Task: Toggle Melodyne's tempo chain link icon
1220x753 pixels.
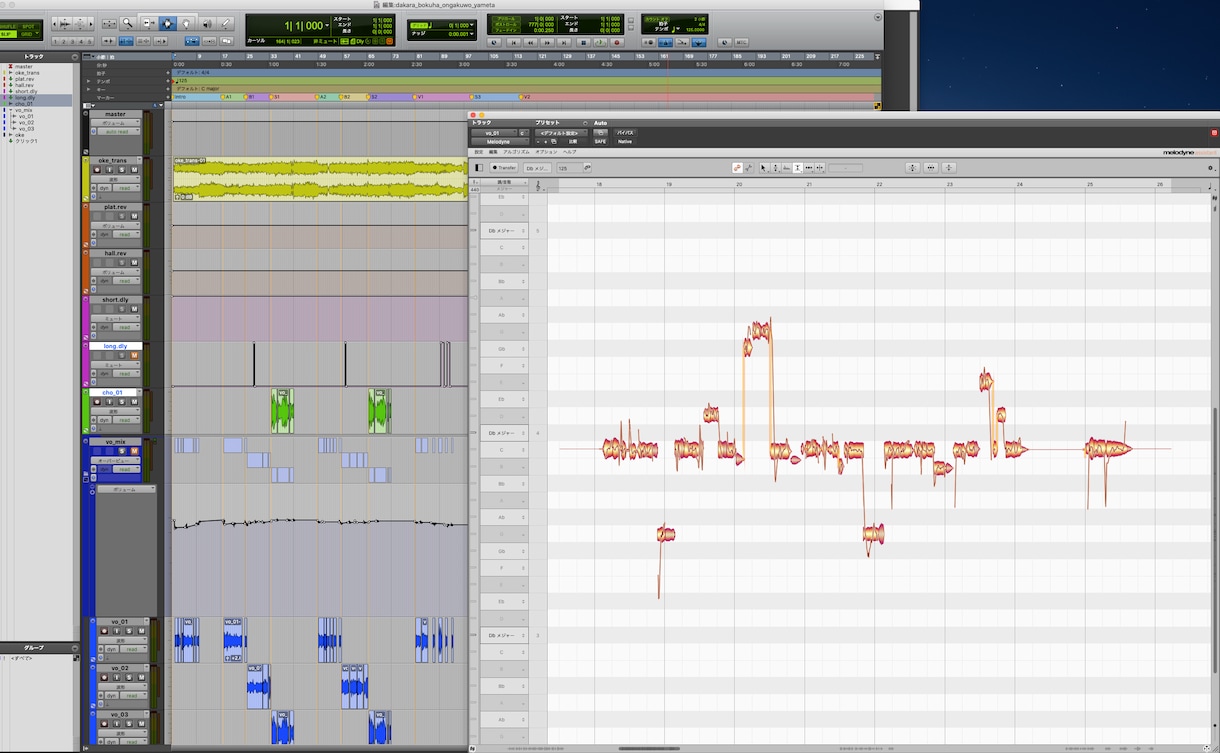Action: click(x=587, y=168)
